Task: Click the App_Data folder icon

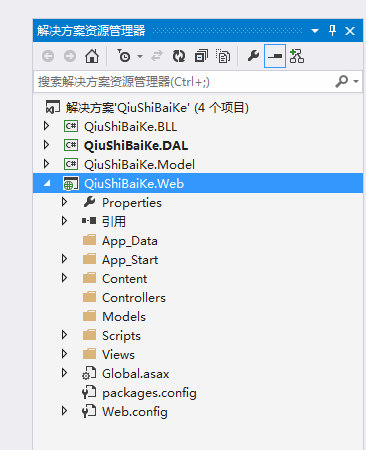Action: [x=89, y=240]
